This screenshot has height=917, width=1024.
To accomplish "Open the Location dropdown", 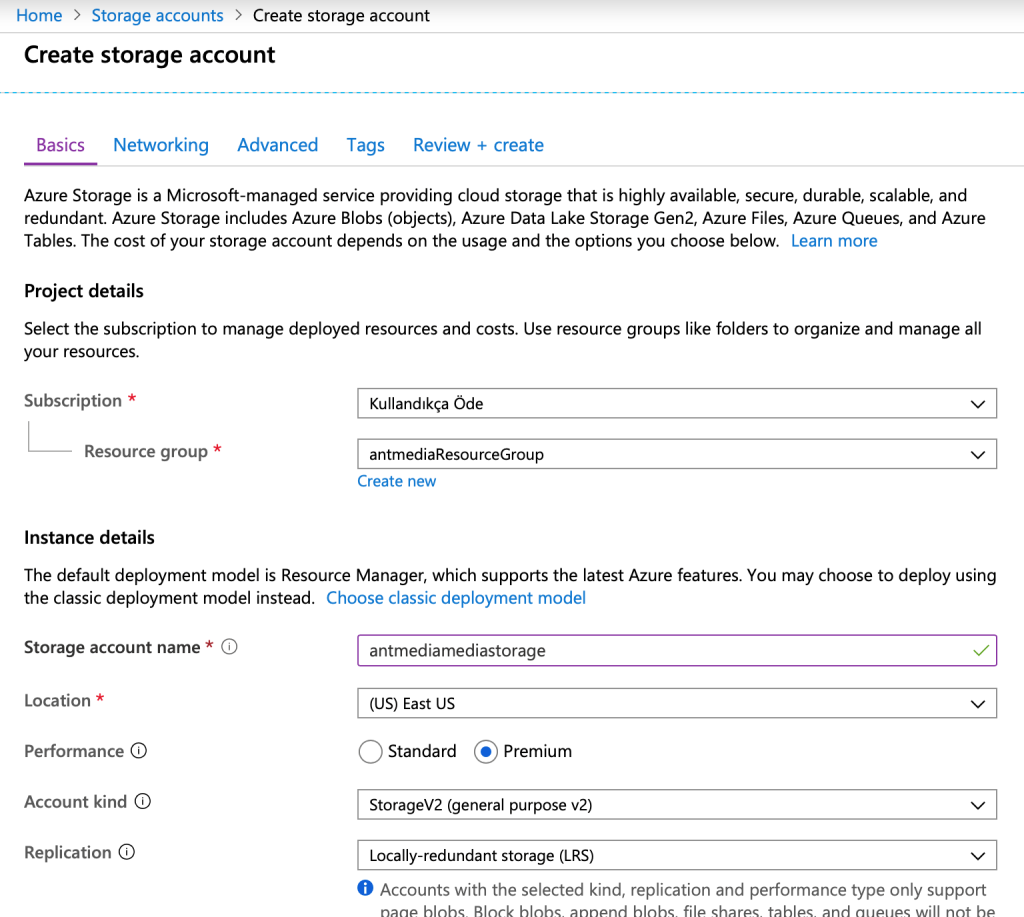I will coord(677,703).
